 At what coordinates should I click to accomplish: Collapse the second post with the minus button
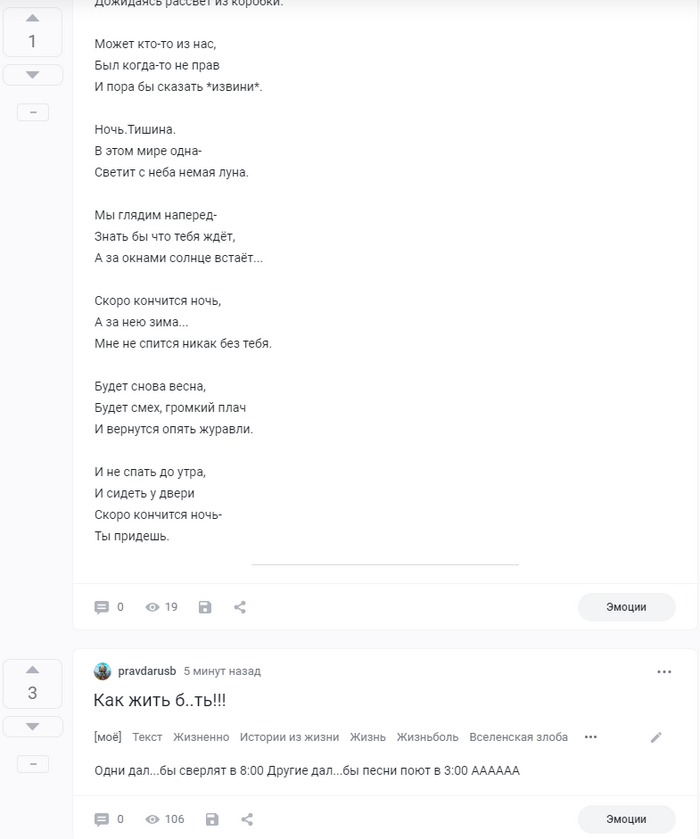tap(33, 763)
